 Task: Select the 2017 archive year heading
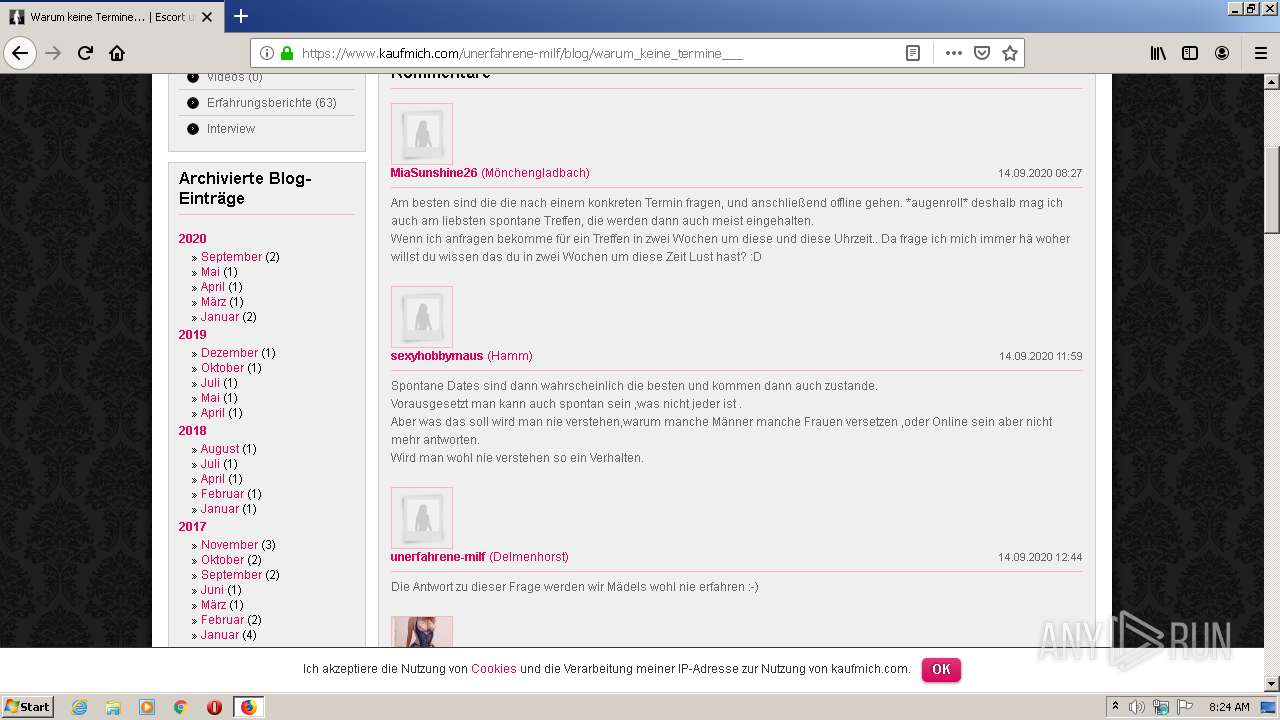pyautogui.click(x=192, y=527)
